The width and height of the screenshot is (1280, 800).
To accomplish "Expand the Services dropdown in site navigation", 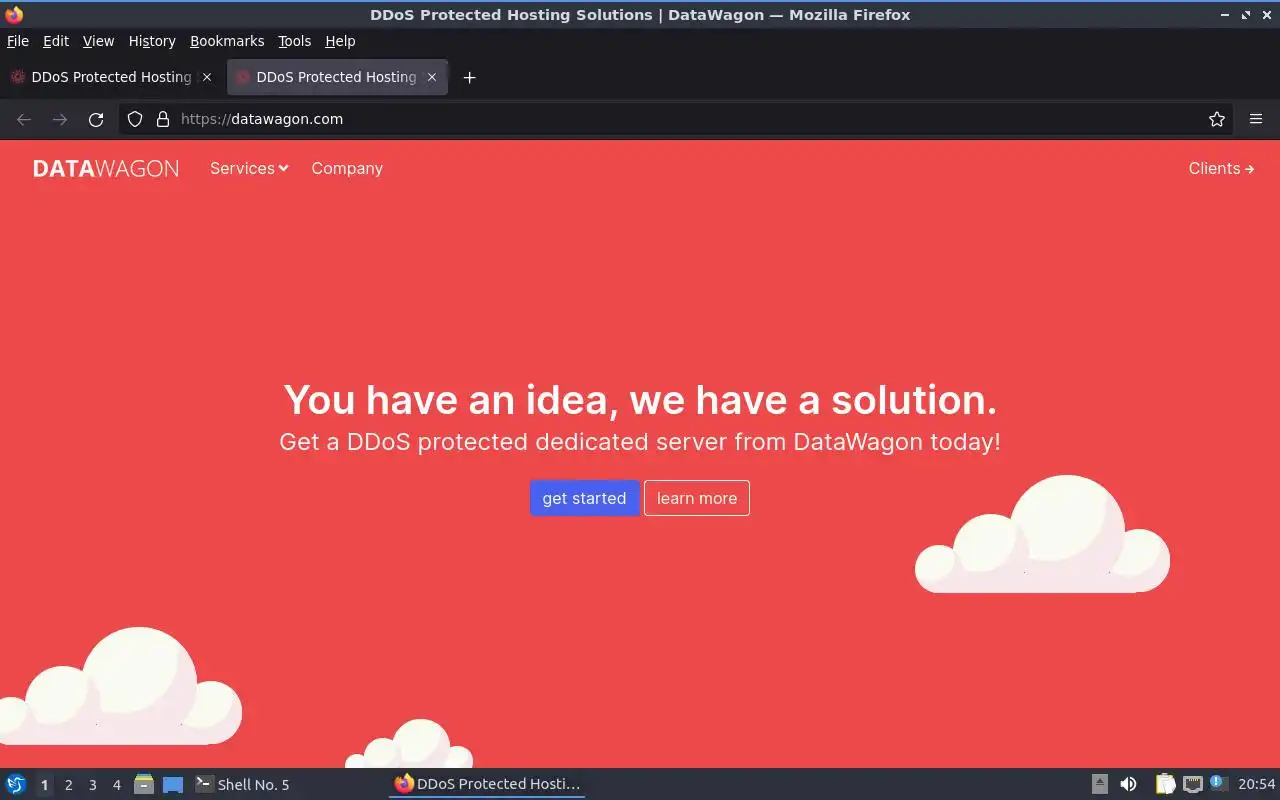I will coord(249,168).
